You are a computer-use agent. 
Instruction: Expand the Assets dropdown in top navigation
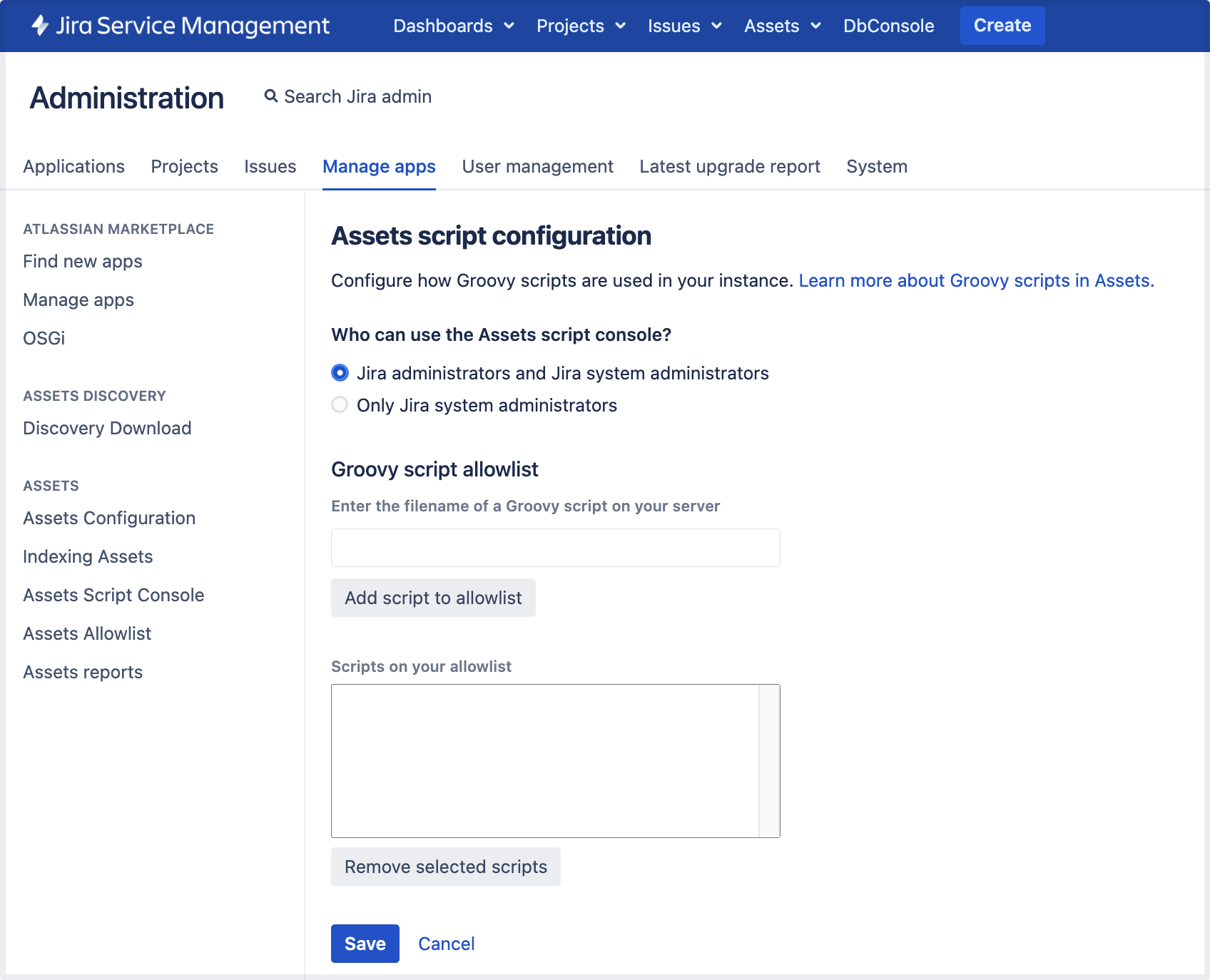pyautogui.click(x=783, y=26)
